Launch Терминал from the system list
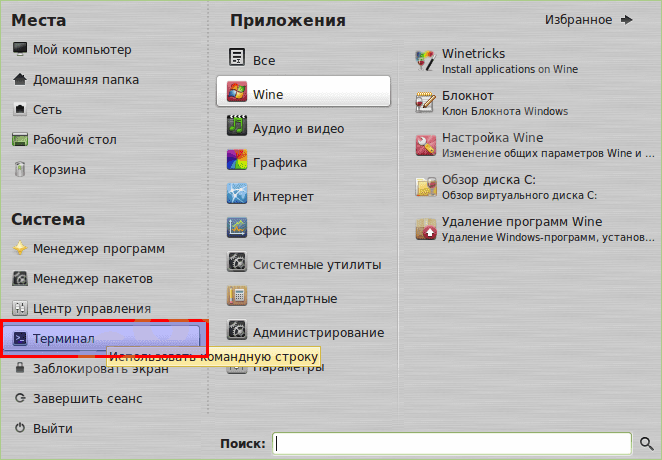The width and height of the screenshot is (662, 460). point(101,338)
